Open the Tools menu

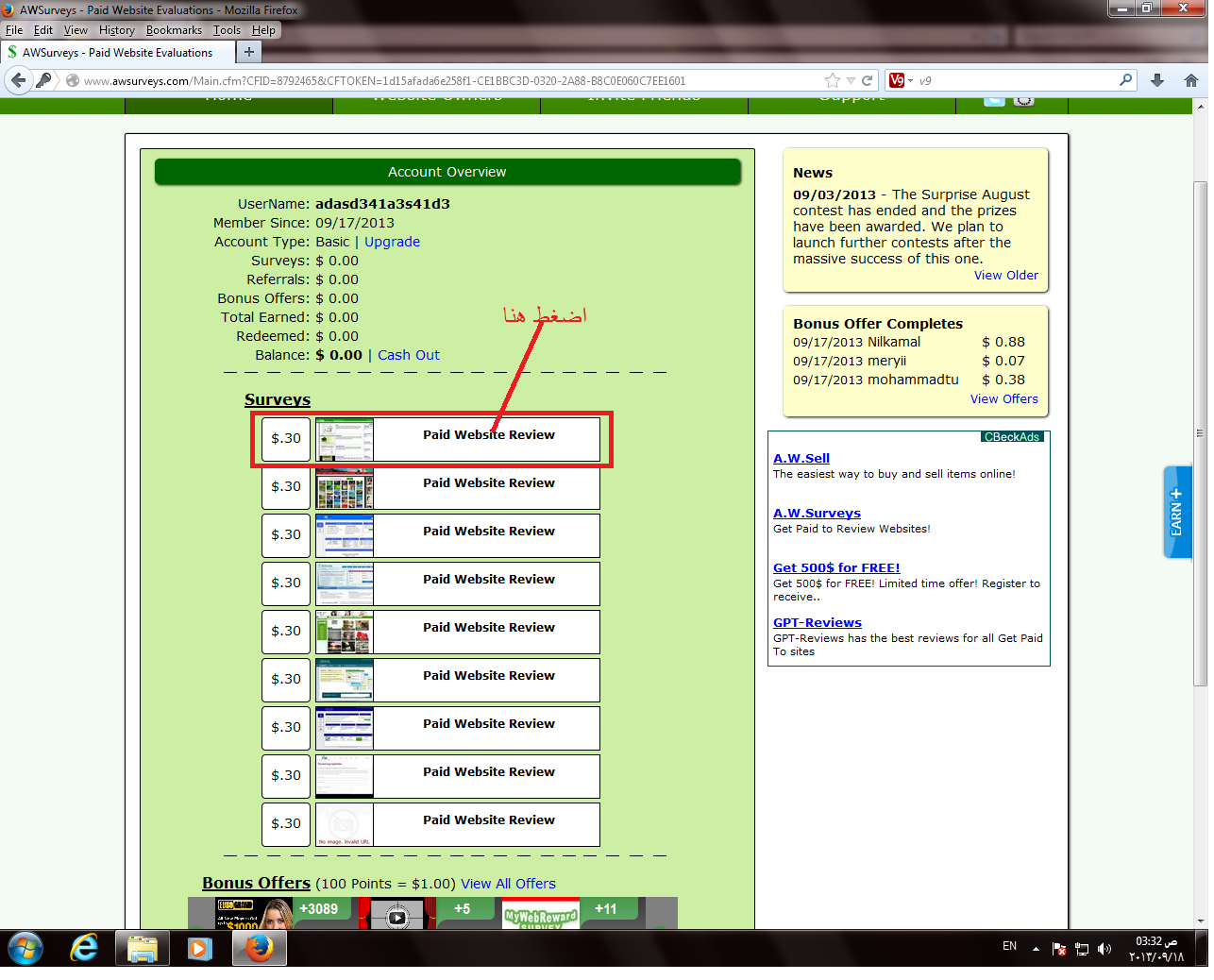click(227, 30)
